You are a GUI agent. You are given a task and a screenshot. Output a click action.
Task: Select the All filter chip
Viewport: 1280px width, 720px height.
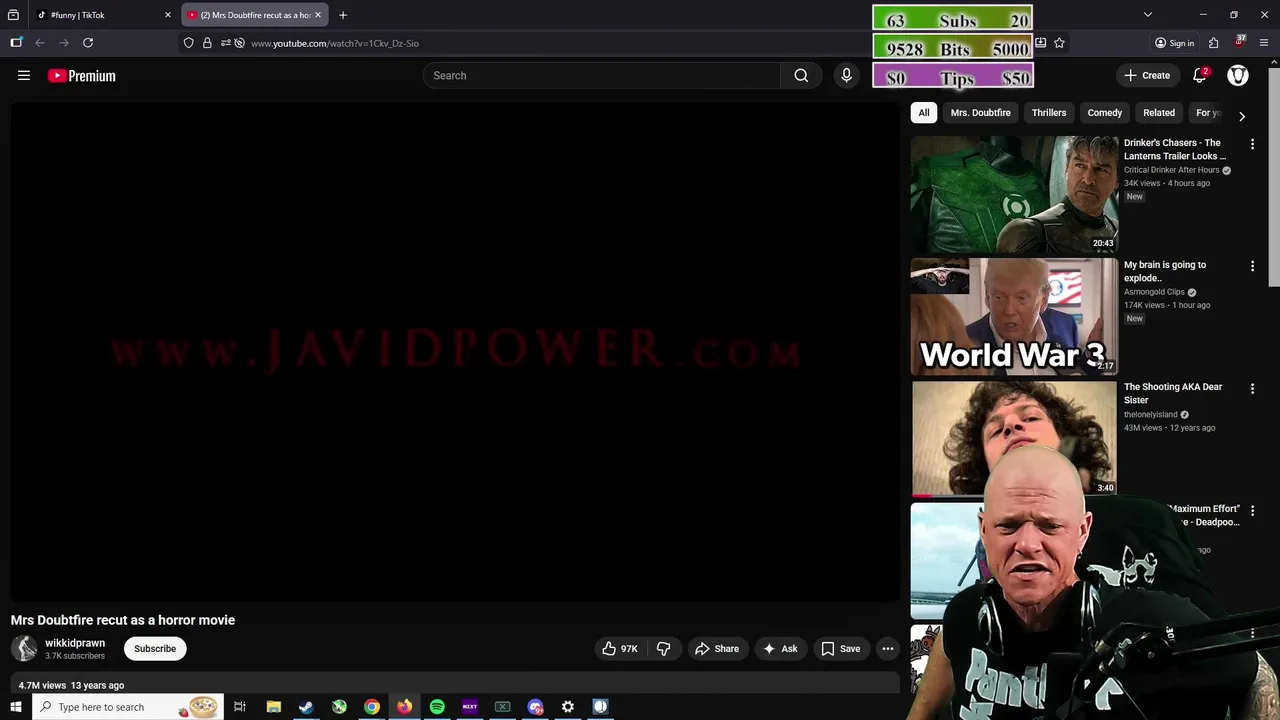pyautogui.click(x=924, y=113)
